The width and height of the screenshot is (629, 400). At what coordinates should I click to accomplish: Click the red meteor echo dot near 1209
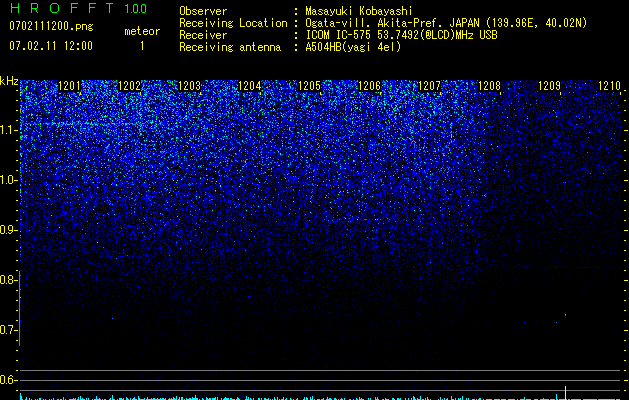[565, 315]
